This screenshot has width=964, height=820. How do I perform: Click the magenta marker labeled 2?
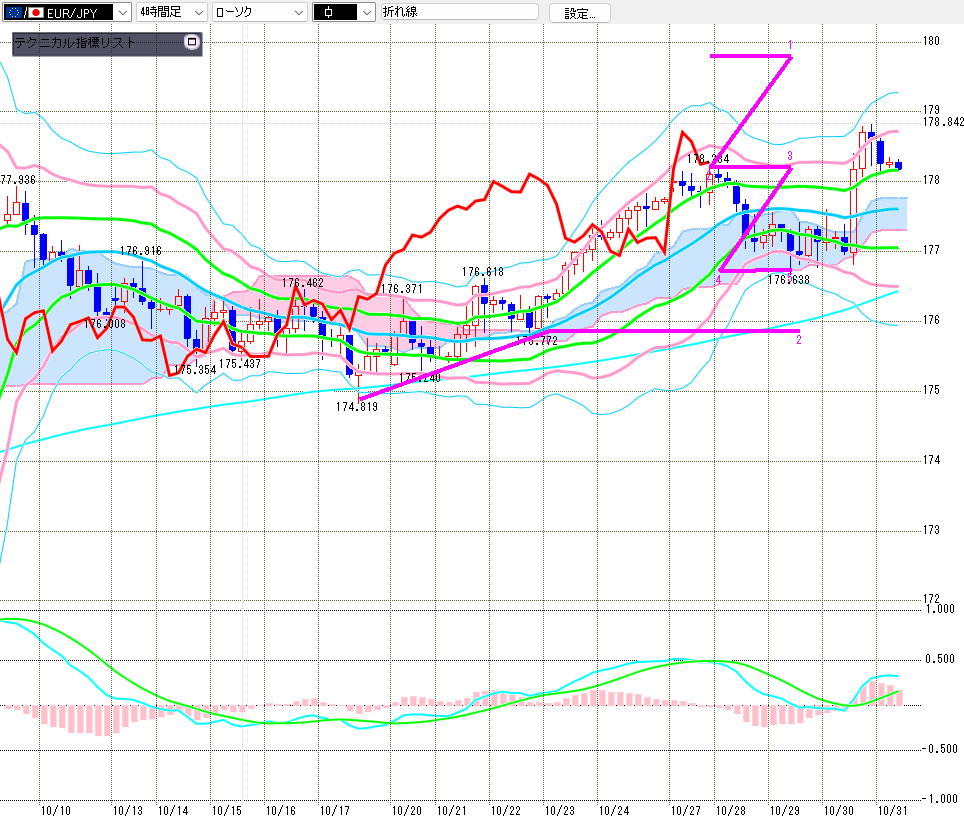click(798, 340)
